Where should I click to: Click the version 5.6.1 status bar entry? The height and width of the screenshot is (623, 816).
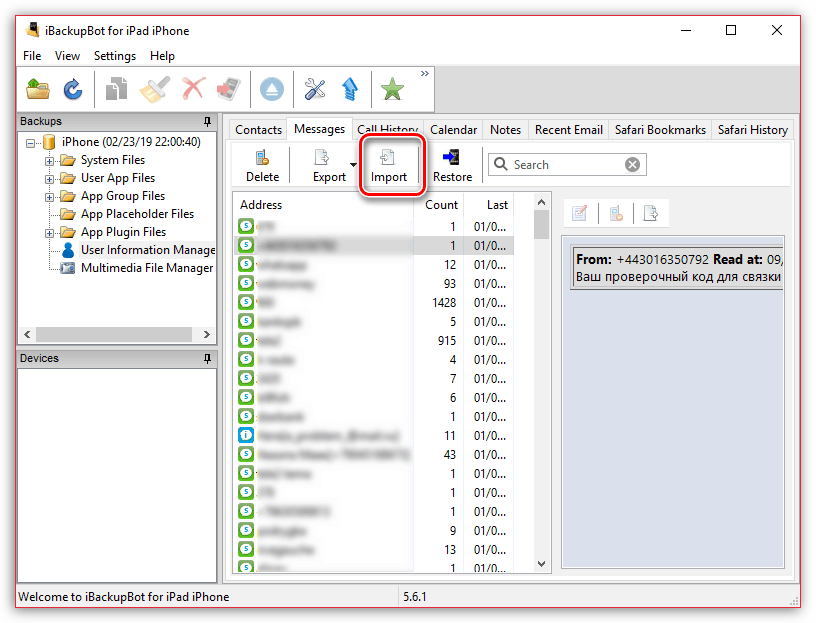click(415, 596)
